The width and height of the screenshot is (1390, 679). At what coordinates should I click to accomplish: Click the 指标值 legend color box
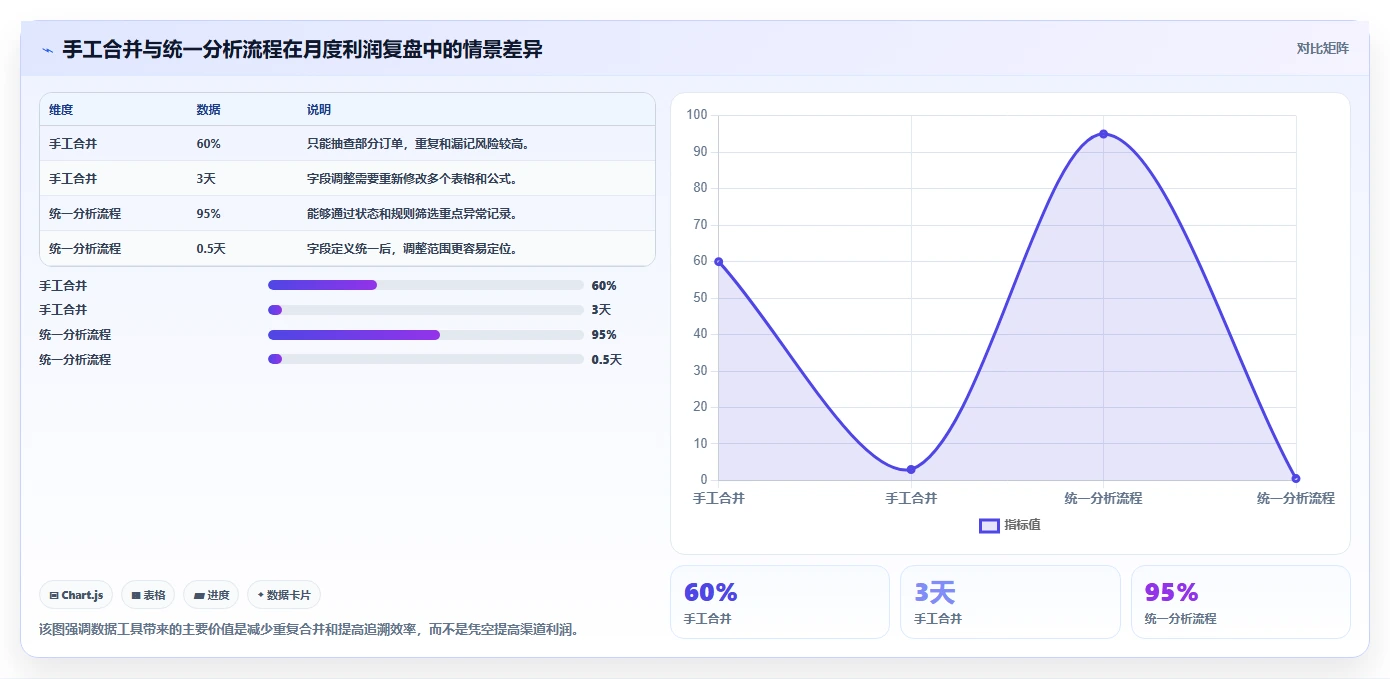(989, 525)
